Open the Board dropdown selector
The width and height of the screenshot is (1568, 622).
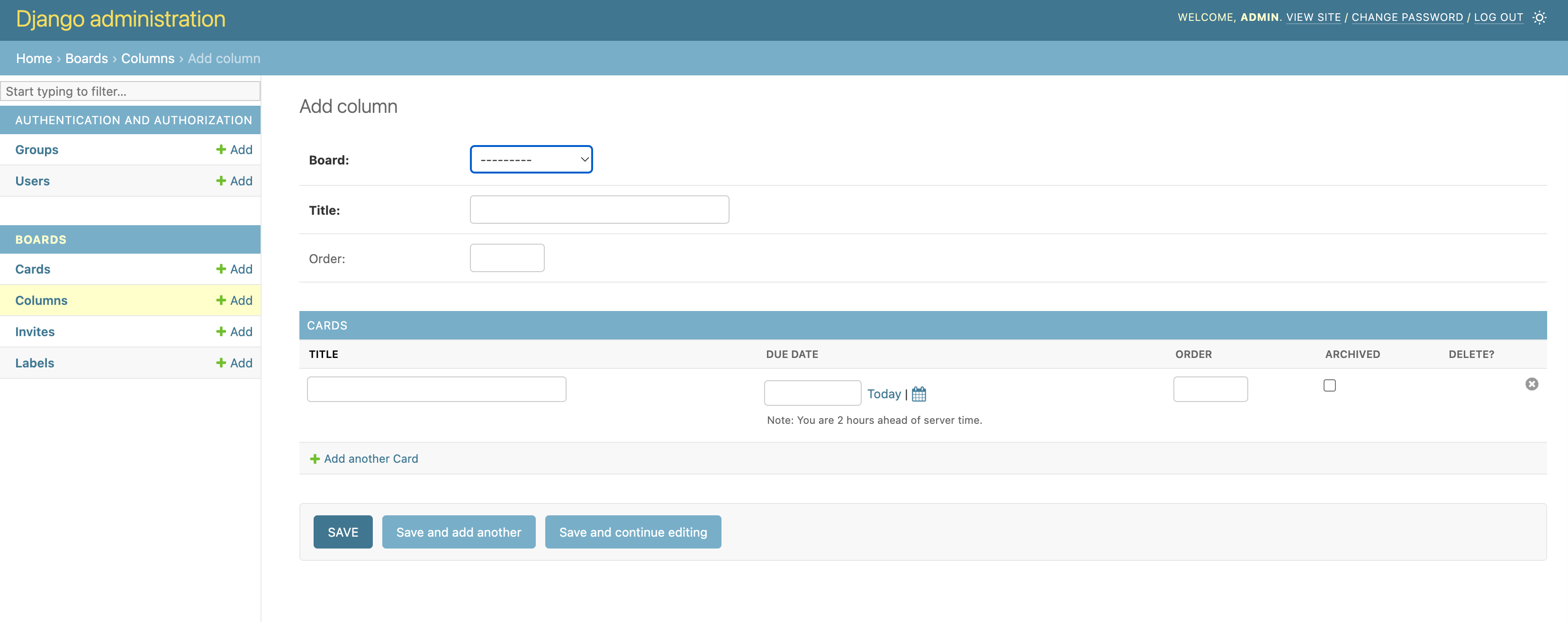pos(531,159)
